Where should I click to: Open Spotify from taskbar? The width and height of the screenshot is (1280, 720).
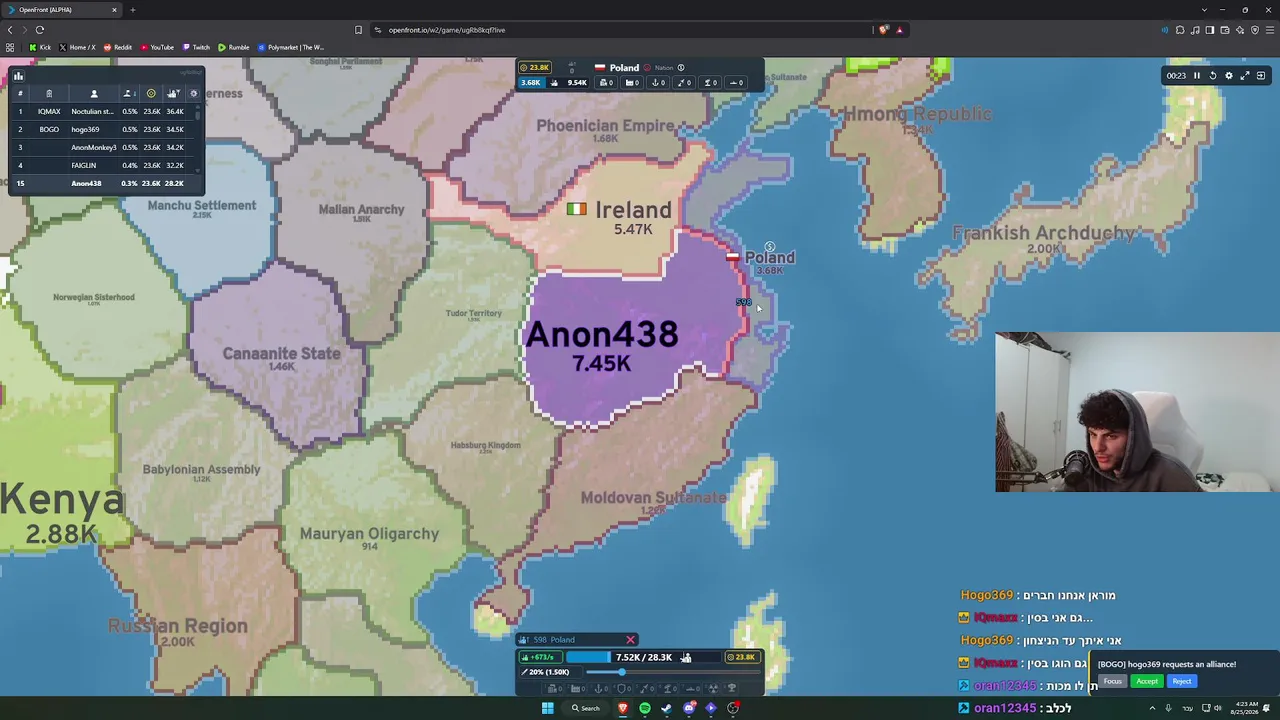(x=644, y=708)
